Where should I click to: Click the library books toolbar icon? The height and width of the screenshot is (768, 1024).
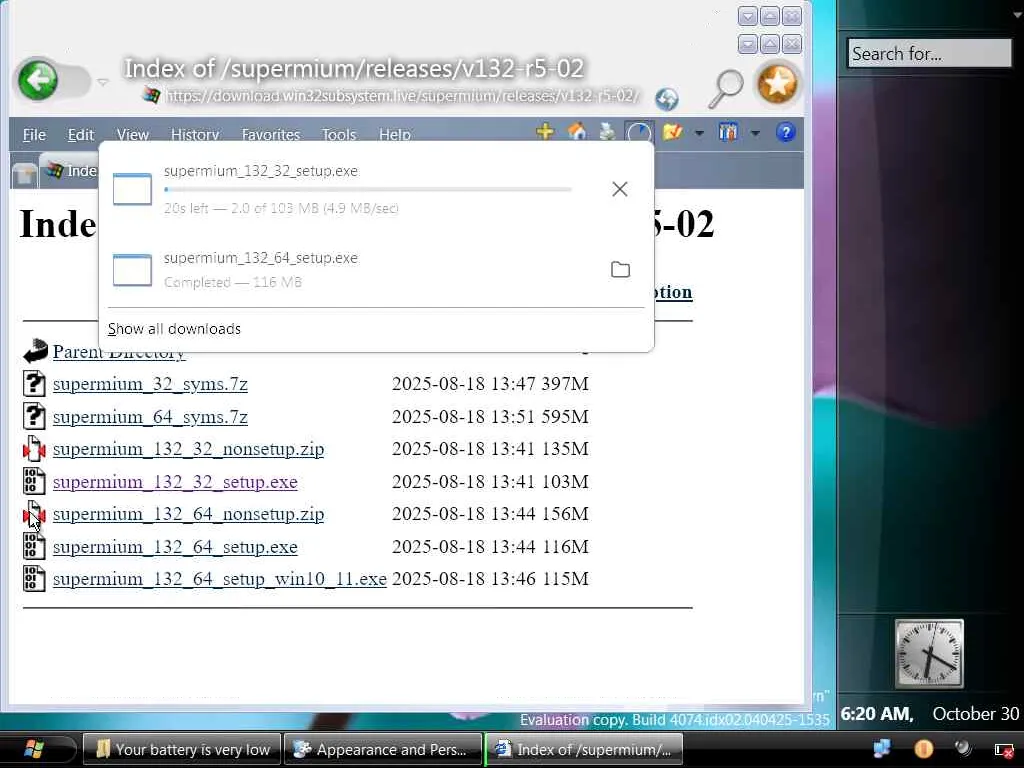coord(728,132)
